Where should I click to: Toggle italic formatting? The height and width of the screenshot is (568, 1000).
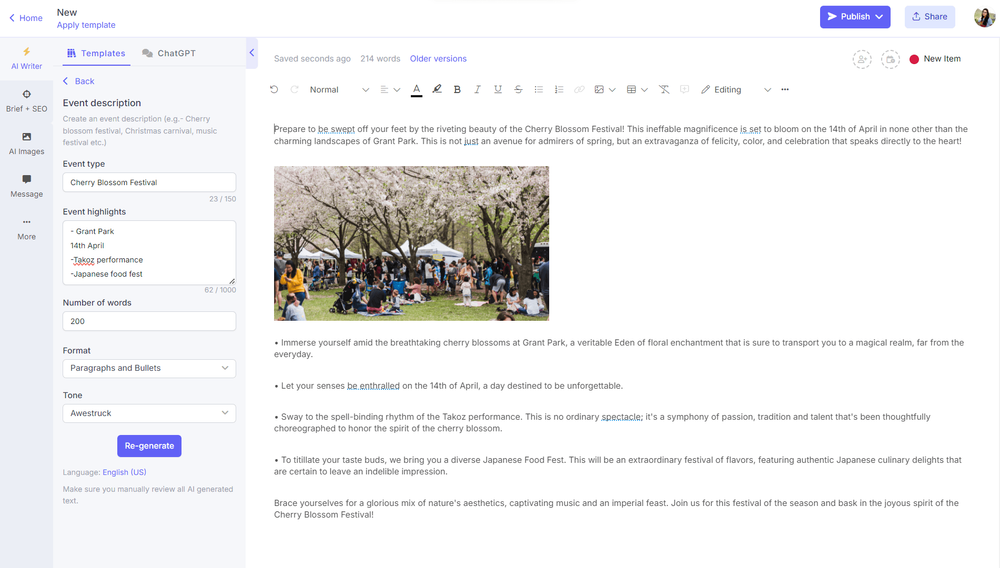(x=477, y=89)
